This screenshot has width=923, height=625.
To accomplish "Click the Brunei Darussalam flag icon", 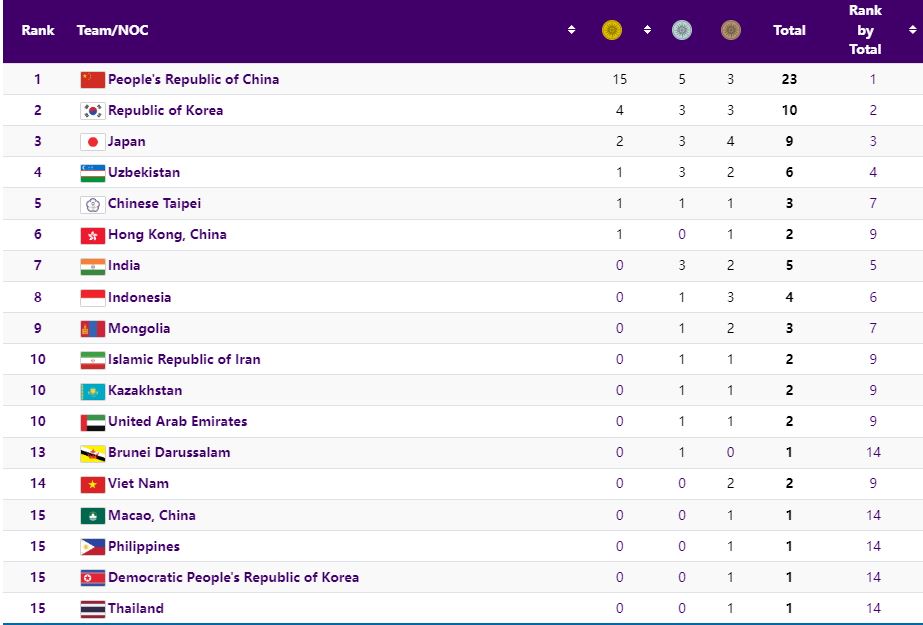I will click(x=92, y=453).
